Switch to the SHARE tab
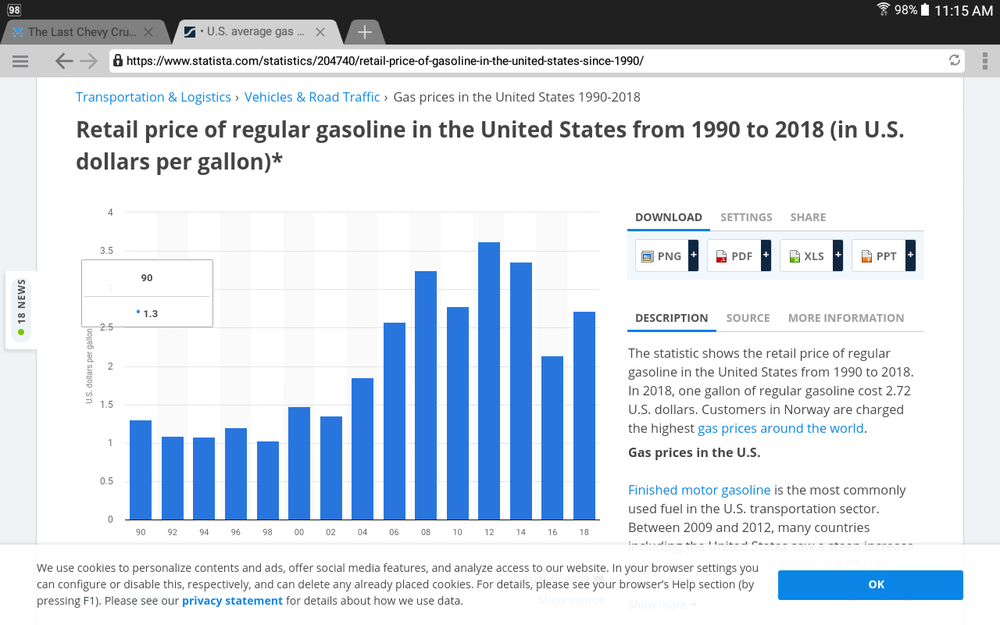 pos(808,217)
